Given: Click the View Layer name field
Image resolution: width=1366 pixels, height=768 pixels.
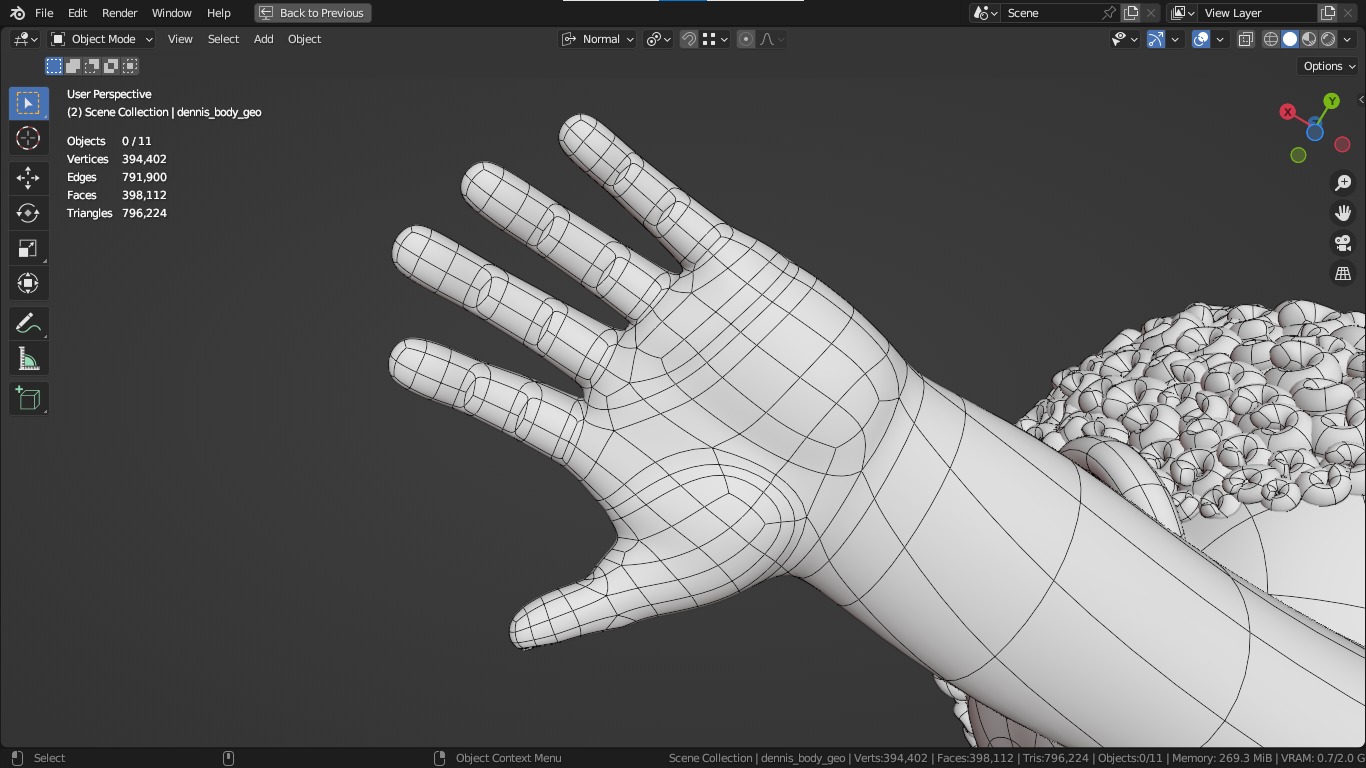Looking at the screenshot, I should (x=1257, y=13).
